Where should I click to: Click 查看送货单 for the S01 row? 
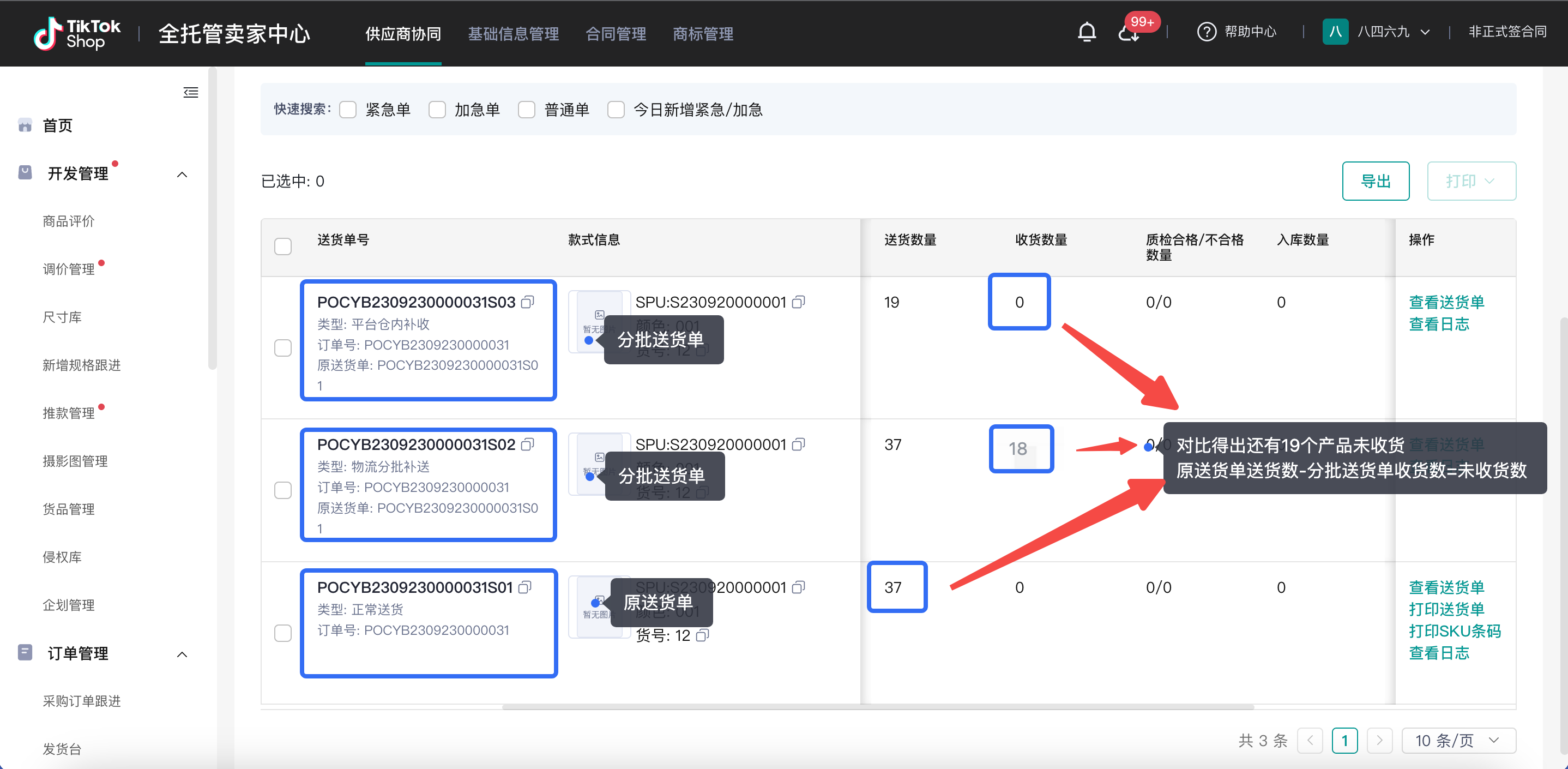point(1446,587)
